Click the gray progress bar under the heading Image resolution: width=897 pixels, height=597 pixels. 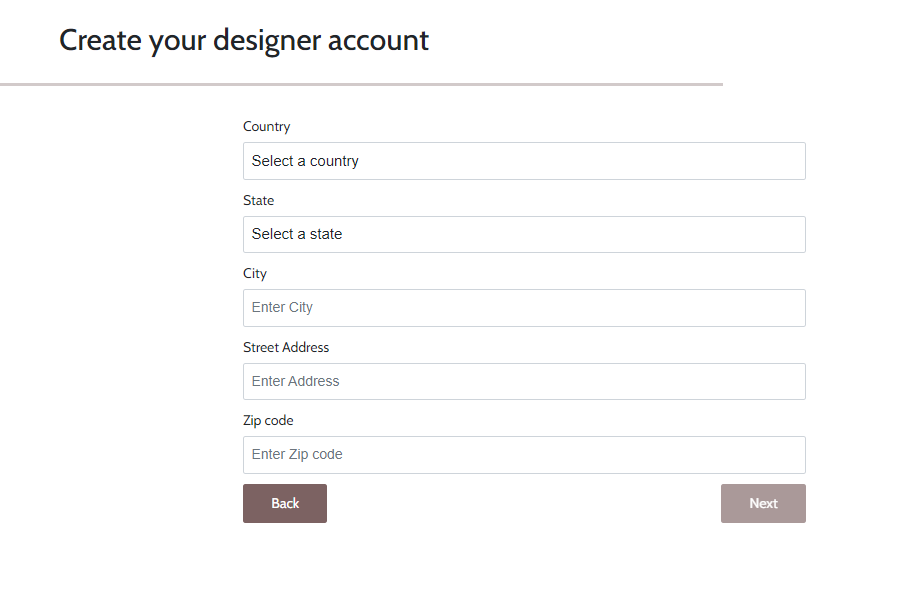[361, 85]
